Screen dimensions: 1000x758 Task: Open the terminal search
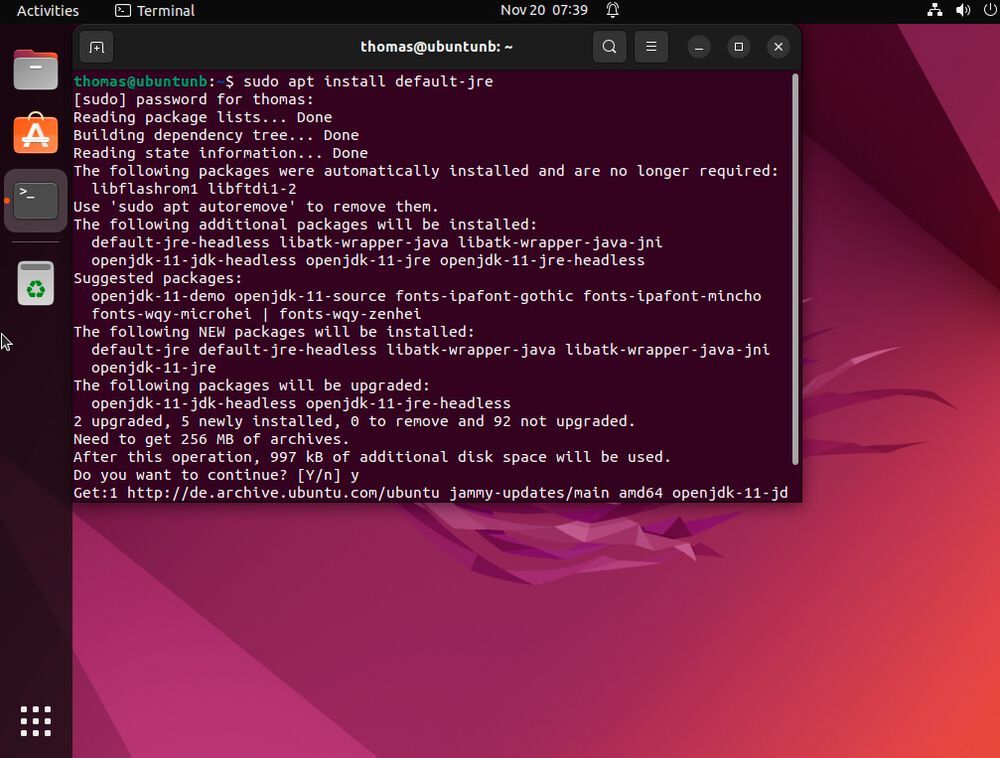[609, 46]
